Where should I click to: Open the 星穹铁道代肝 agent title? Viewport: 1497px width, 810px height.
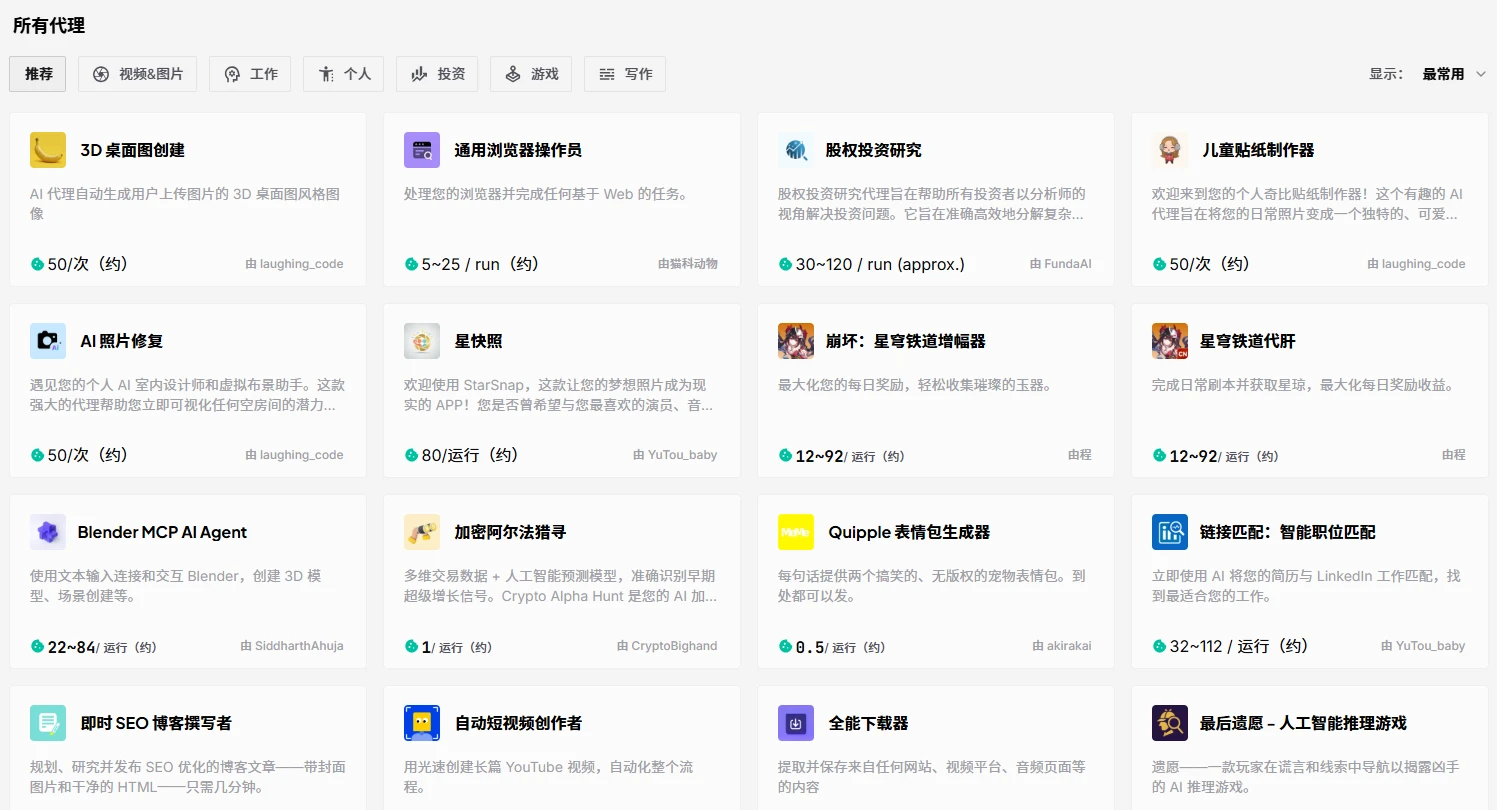[x=1248, y=341]
